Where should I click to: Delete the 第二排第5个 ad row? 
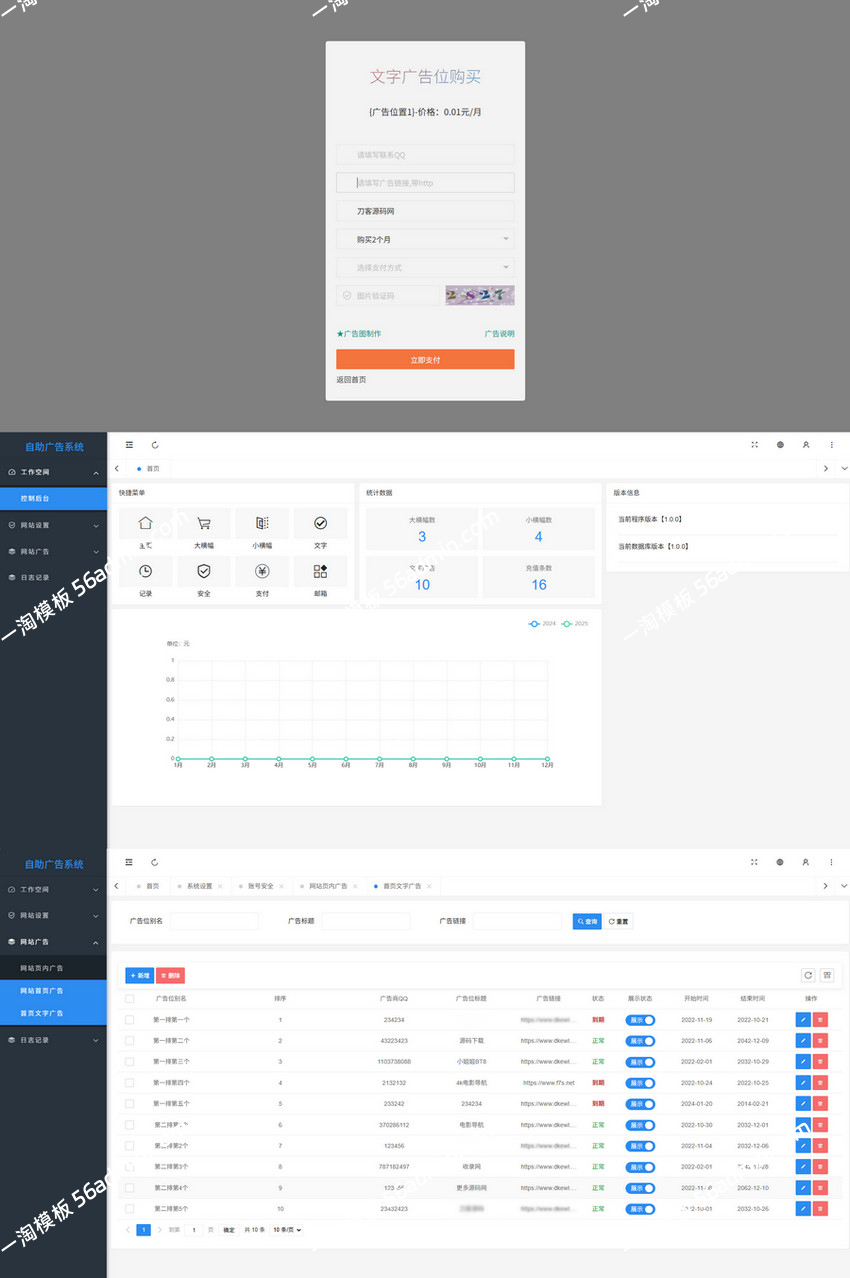tap(821, 1209)
